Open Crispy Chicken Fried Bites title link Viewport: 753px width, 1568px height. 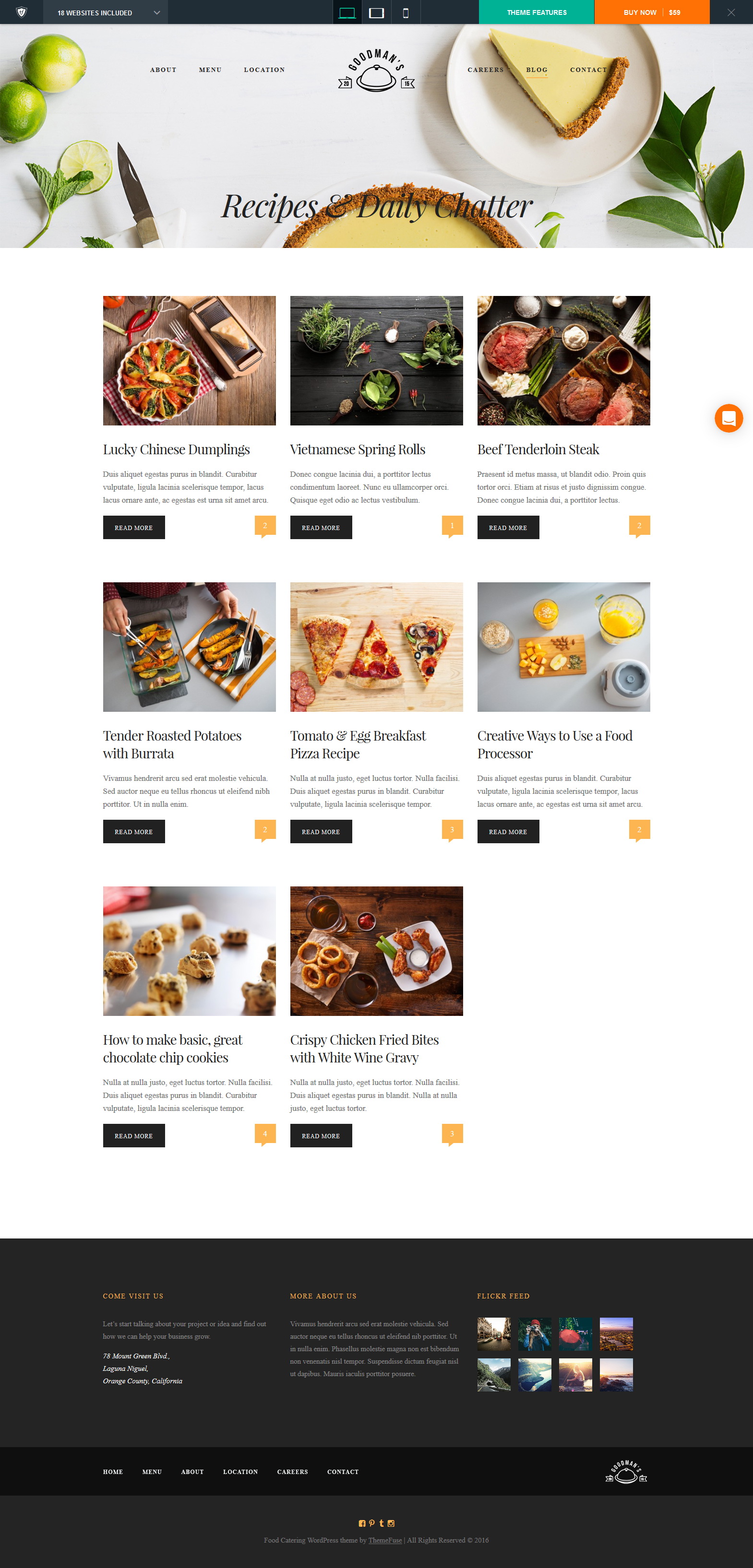(x=364, y=1048)
